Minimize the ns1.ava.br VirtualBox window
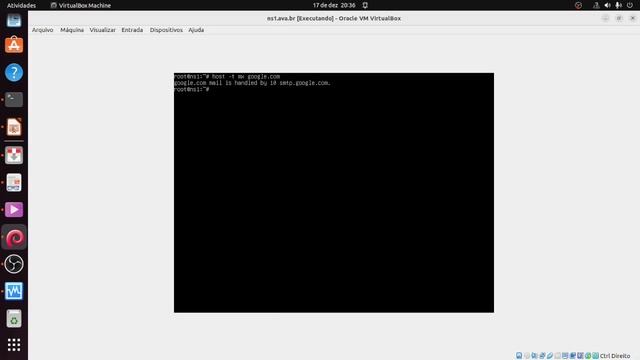 605,18
